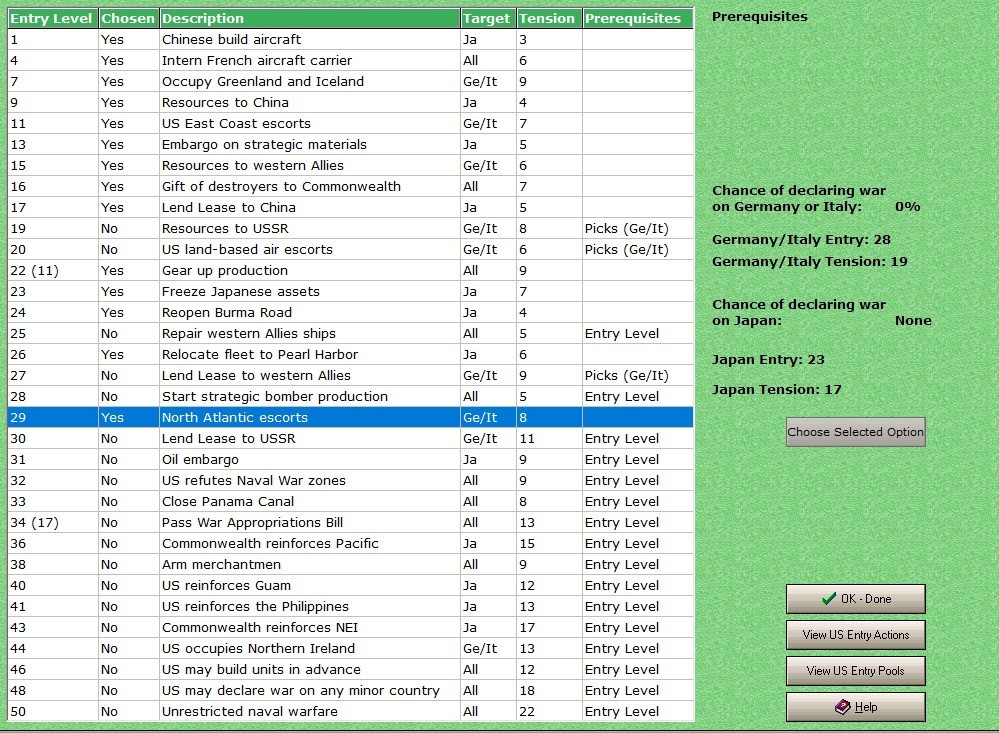Click the Description column header
The width and height of the screenshot is (999, 733).
click(x=310, y=18)
